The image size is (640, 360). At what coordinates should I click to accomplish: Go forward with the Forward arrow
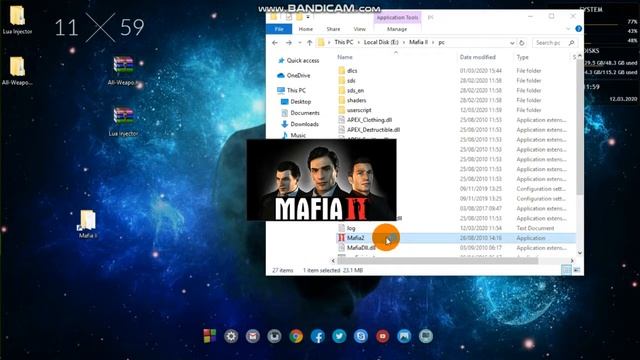289,42
